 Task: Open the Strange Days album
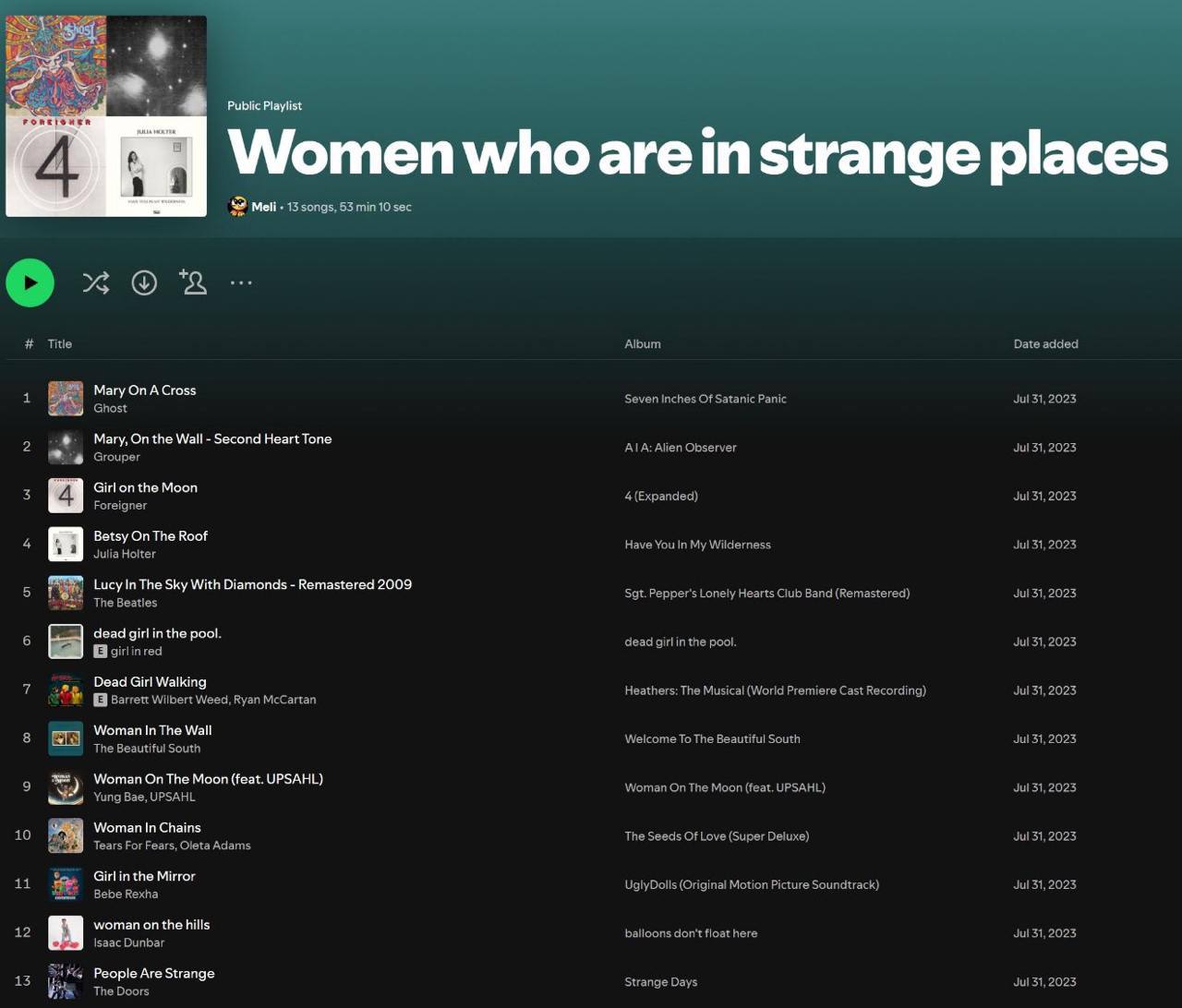pyautogui.click(x=660, y=982)
